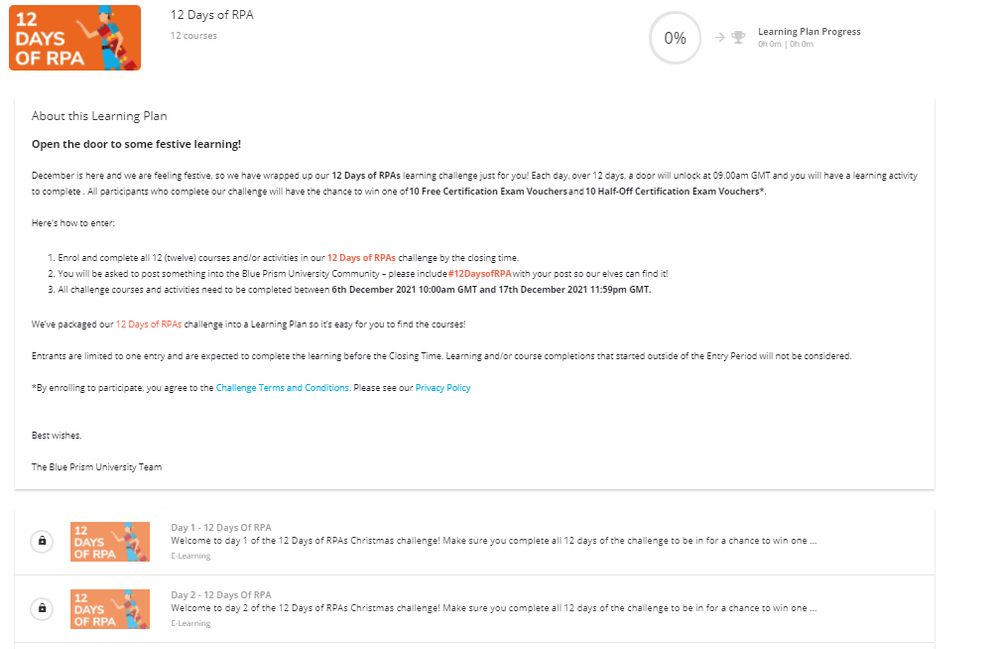The width and height of the screenshot is (999, 649).
Task: Click the #12DaysofRPA hashtag link
Action: click(x=480, y=274)
